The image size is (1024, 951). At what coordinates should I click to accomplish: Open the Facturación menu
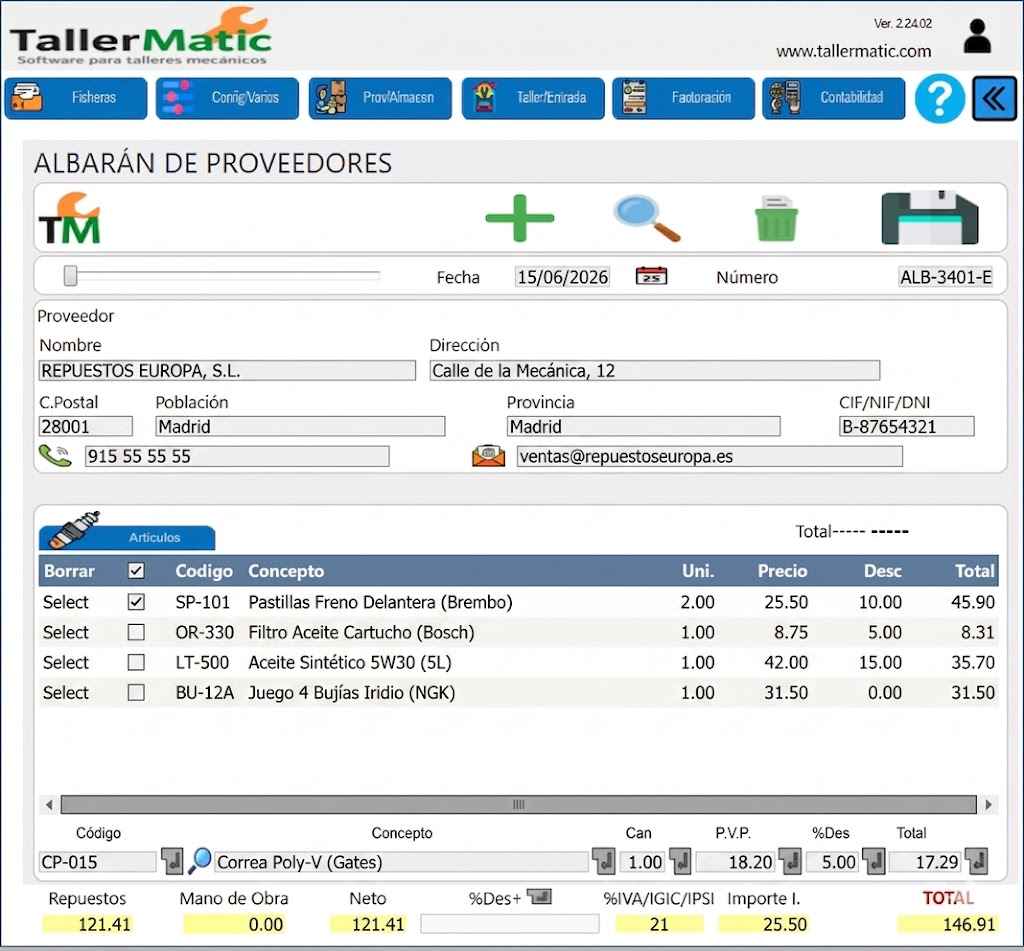point(683,98)
